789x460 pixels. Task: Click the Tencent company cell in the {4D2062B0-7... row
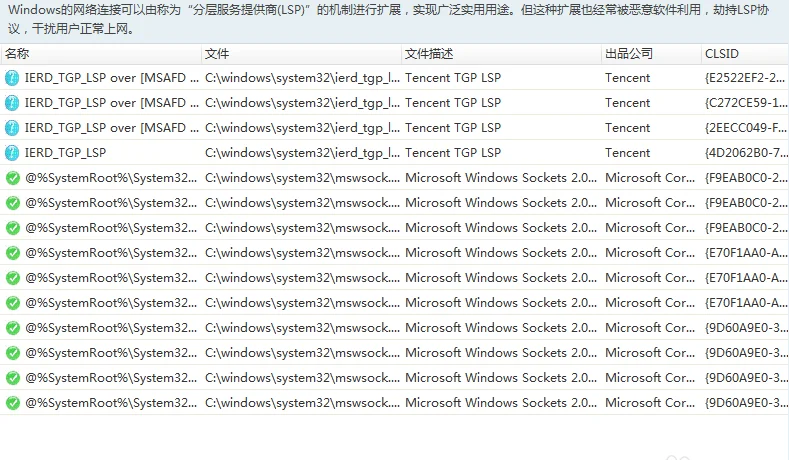627,152
